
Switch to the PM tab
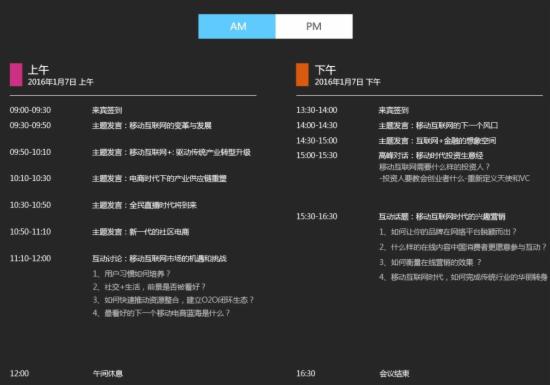pyautogui.click(x=314, y=26)
